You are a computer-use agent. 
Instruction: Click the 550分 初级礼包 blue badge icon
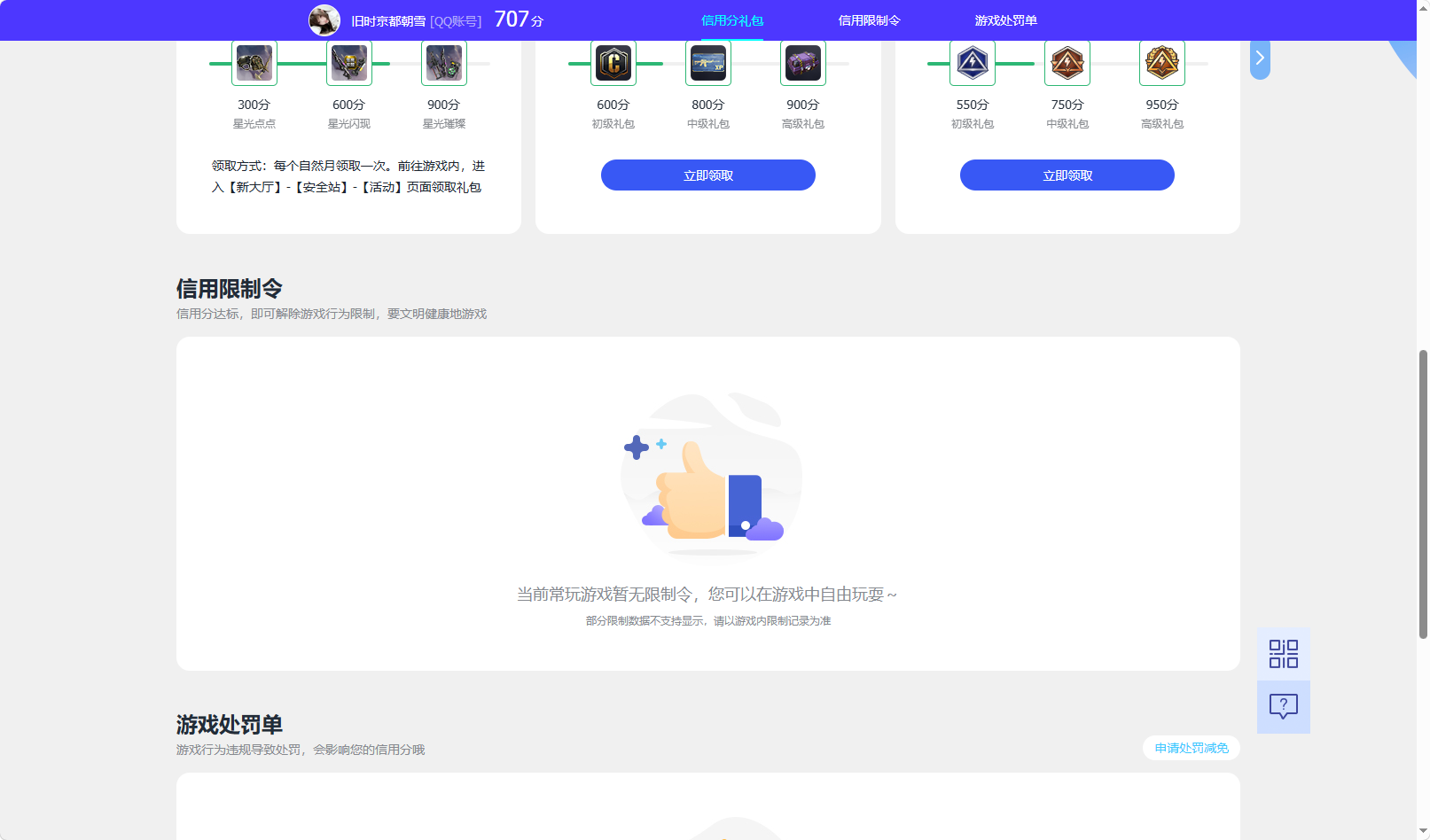click(x=972, y=63)
